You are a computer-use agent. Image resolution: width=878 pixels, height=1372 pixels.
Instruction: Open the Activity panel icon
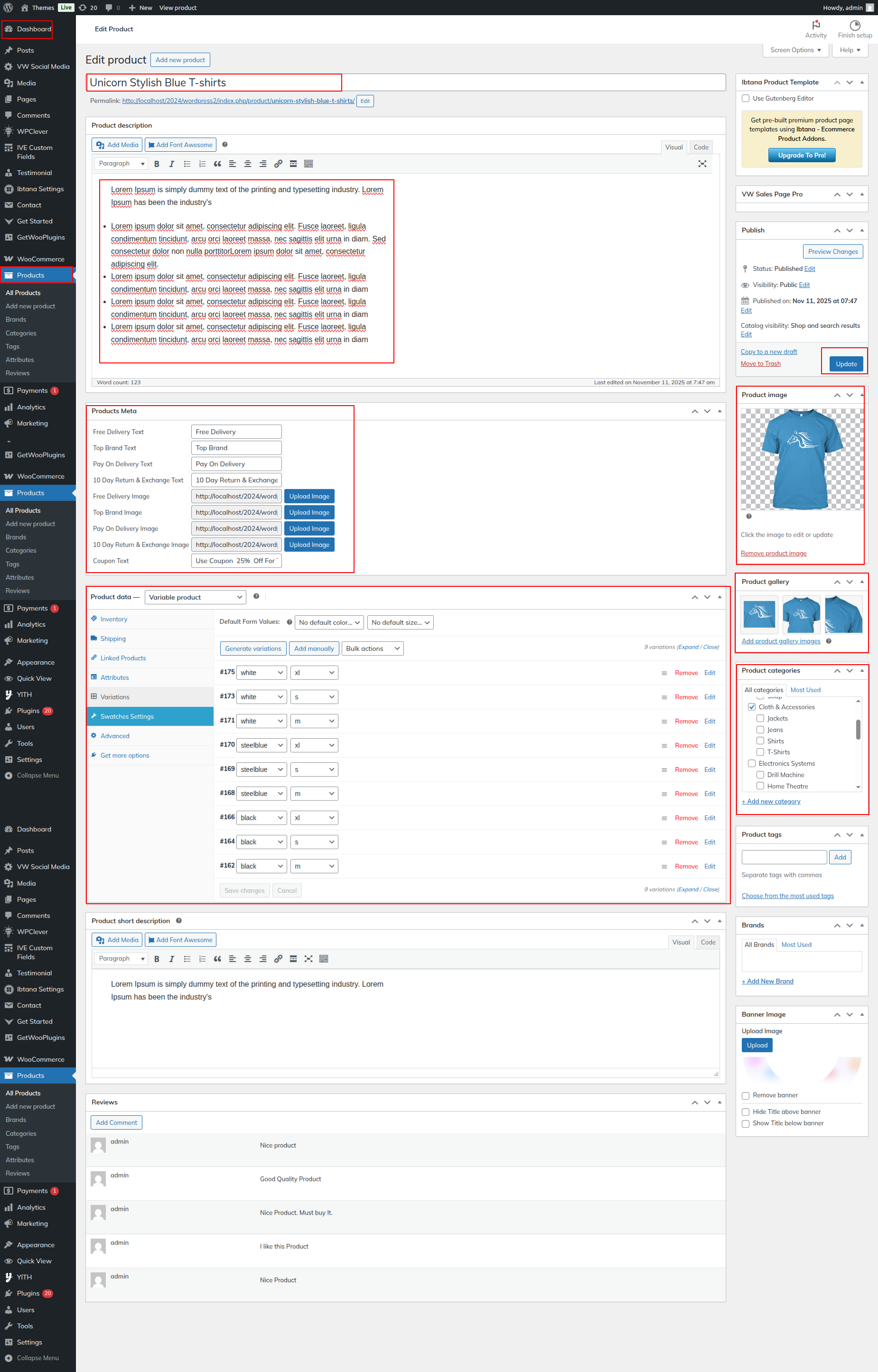coord(815,26)
